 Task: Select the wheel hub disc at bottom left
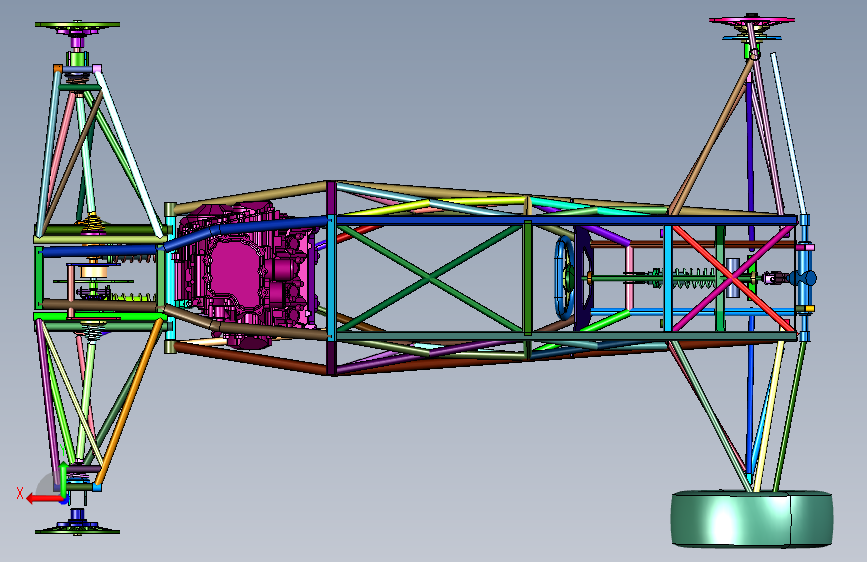(x=77, y=531)
